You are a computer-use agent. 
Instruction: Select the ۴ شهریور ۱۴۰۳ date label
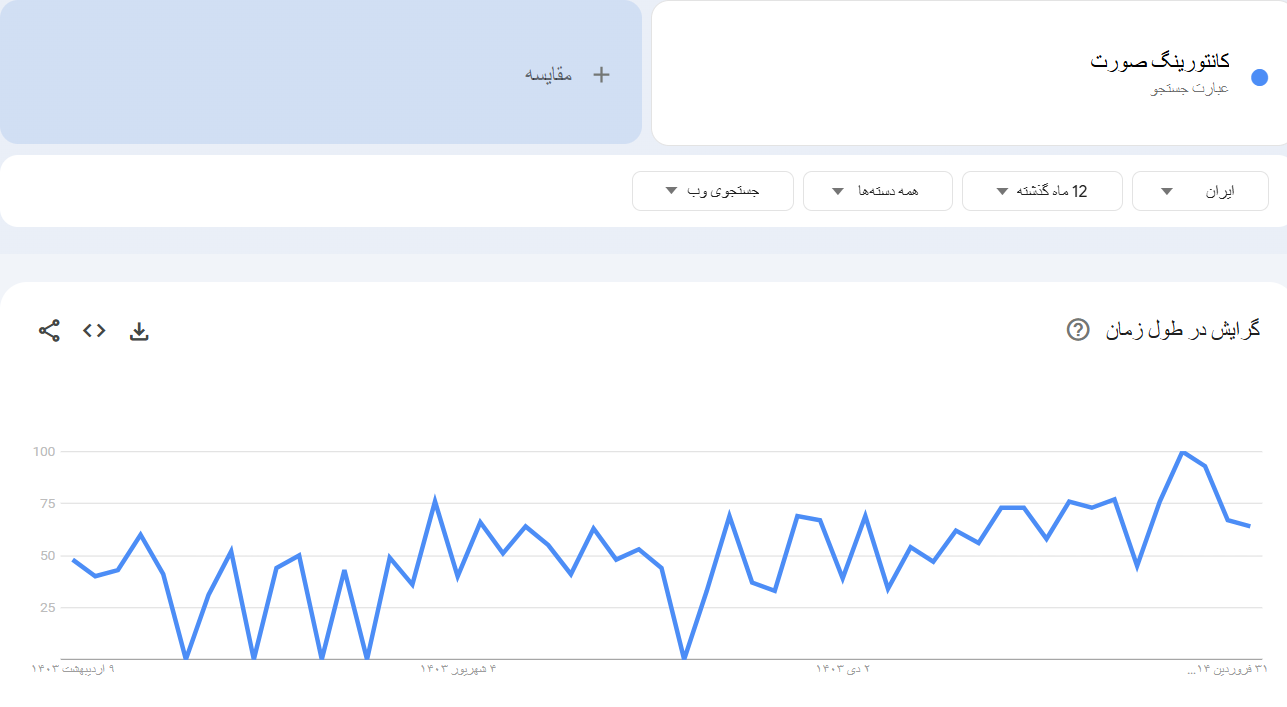point(458,669)
